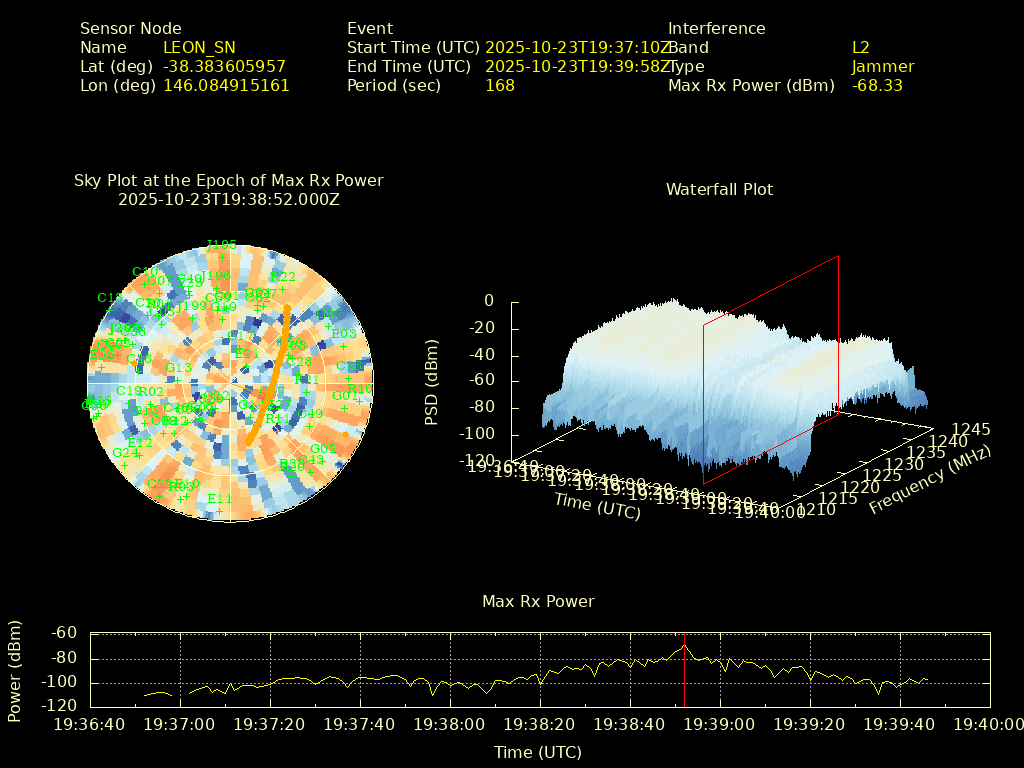Select the latitude value -38.383605957

[x=224, y=66]
